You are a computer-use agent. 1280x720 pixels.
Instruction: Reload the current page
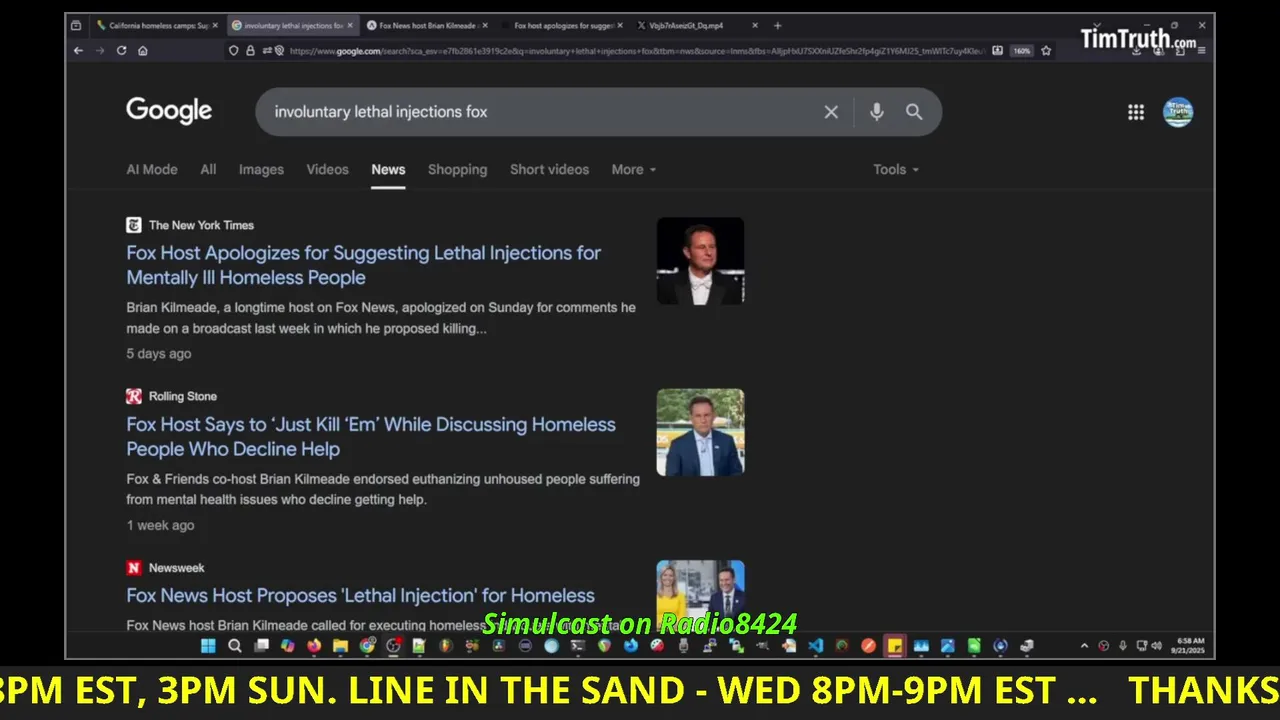point(122,50)
